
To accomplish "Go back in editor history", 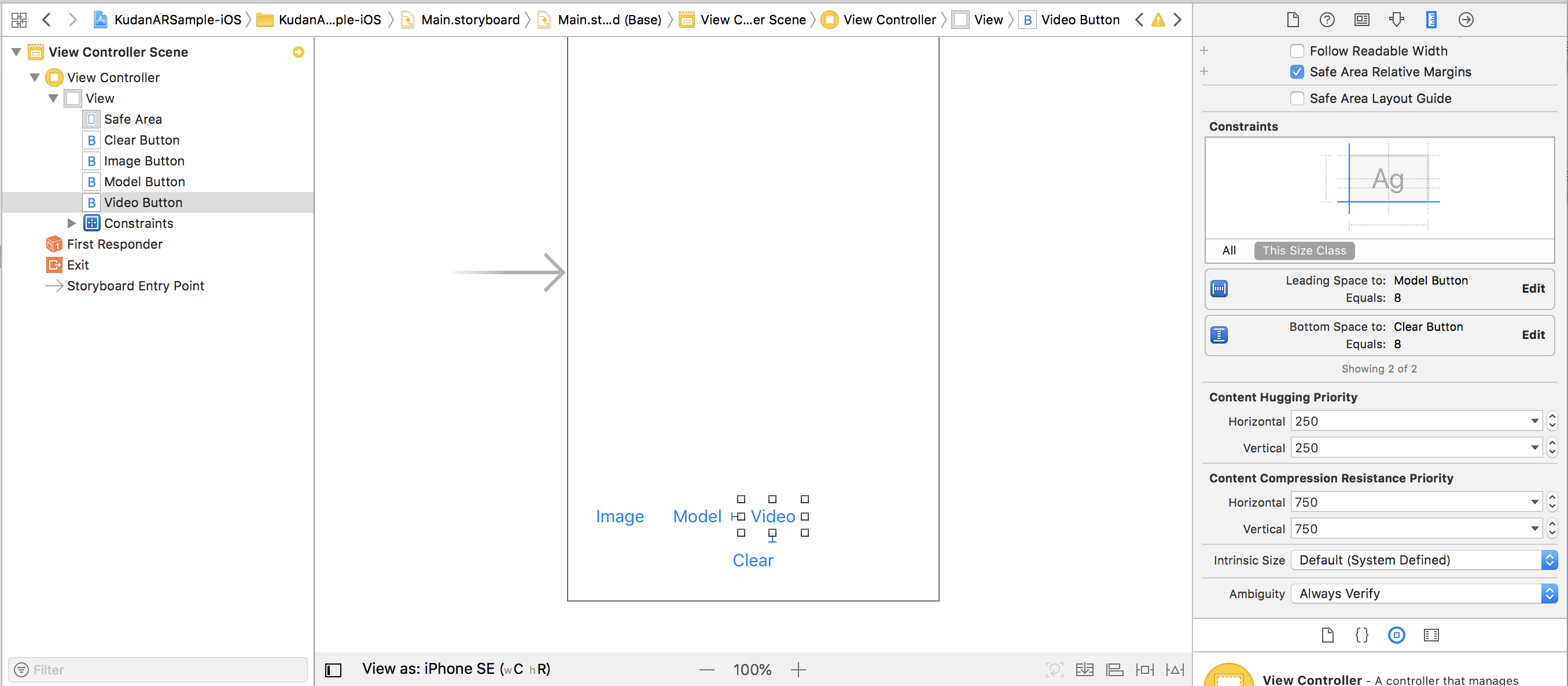I will [46, 20].
